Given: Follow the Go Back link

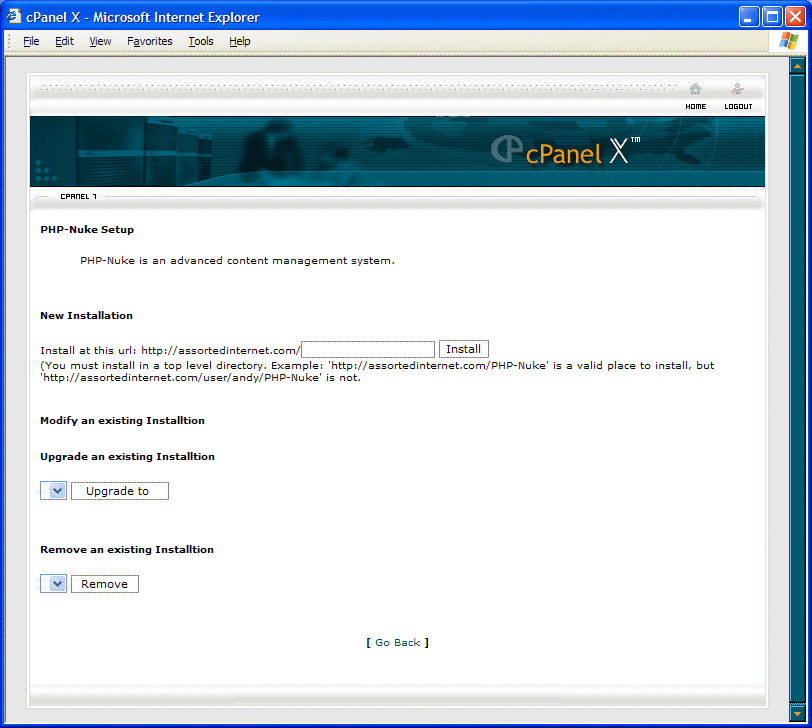Looking at the screenshot, I should point(398,643).
